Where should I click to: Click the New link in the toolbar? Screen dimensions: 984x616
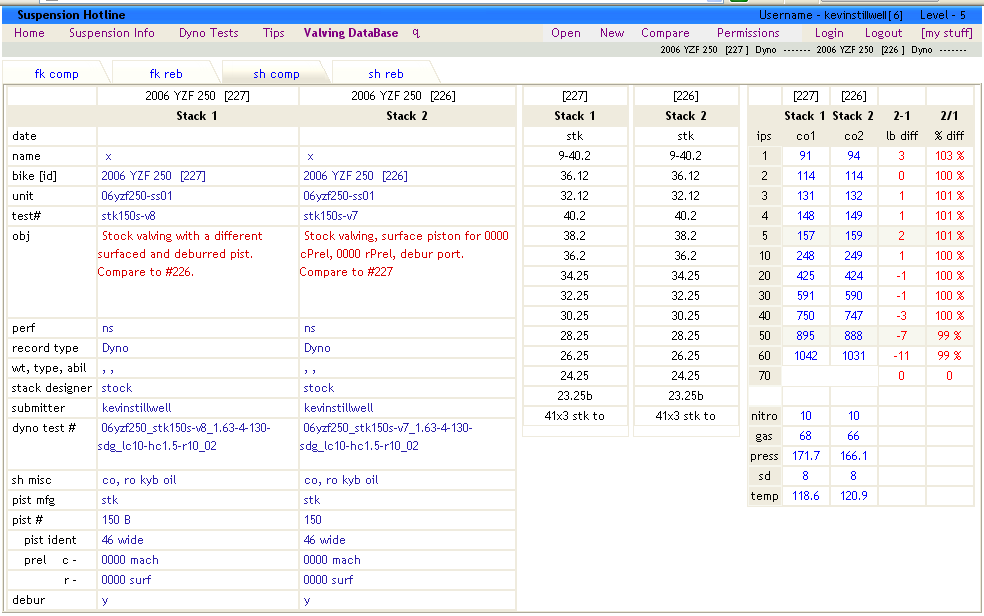[x=612, y=33]
